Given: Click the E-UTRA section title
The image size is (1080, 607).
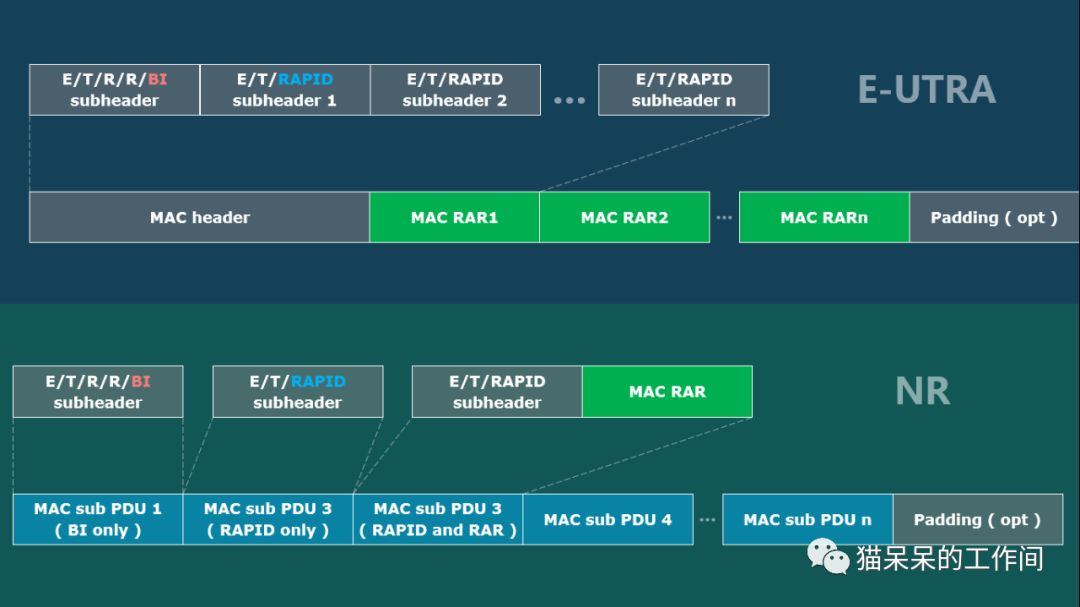Looking at the screenshot, I should click(x=926, y=90).
